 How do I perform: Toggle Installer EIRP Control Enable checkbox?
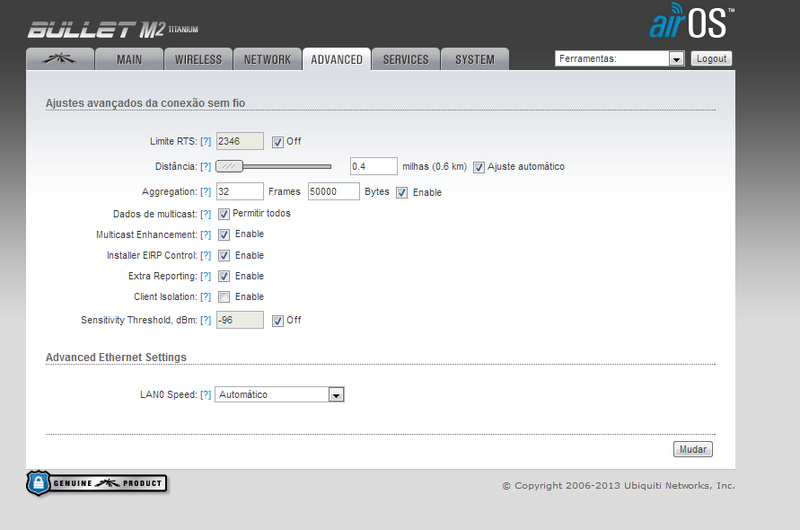click(223, 256)
